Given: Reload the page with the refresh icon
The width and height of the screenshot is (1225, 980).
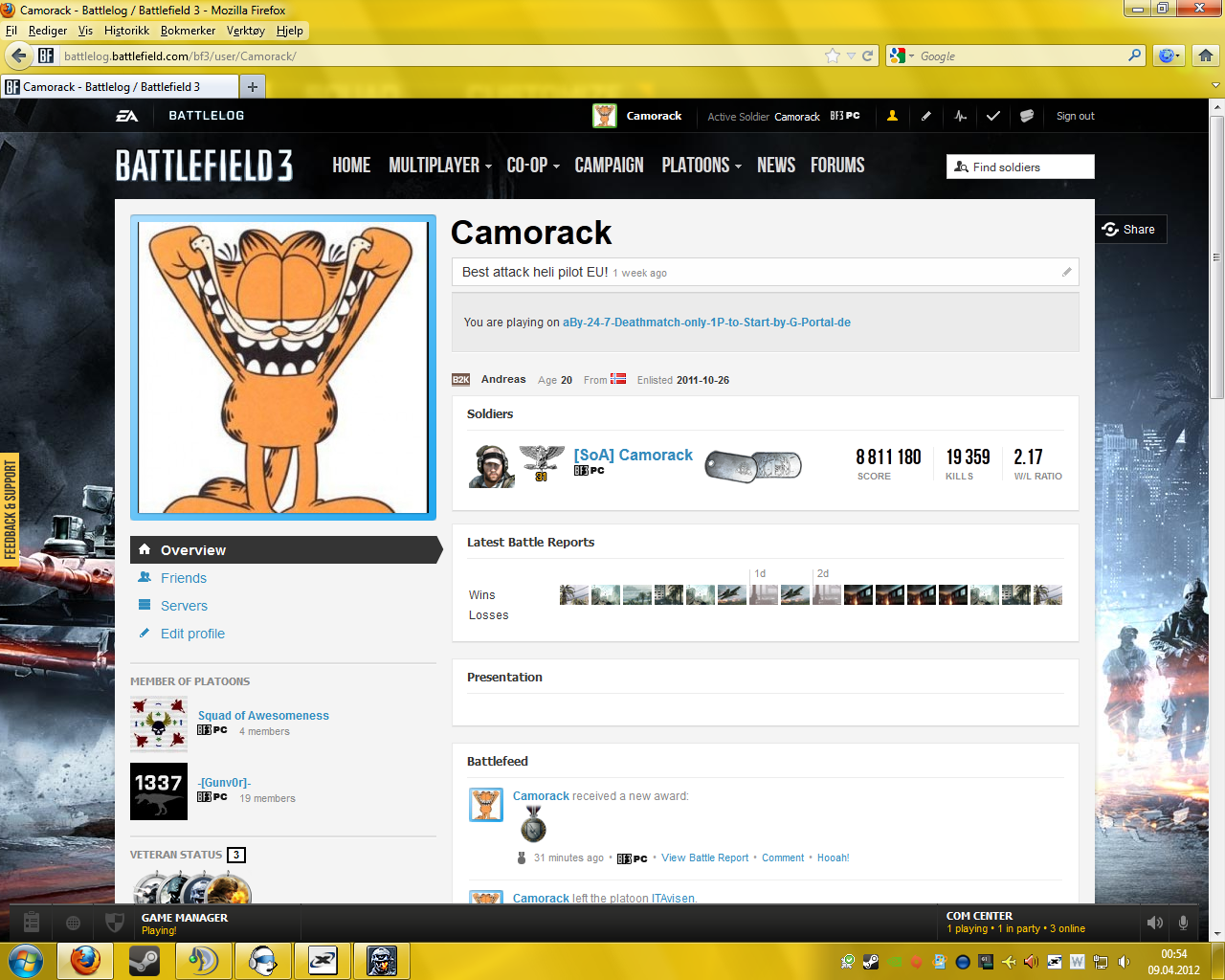Looking at the screenshot, I should tap(868, 56).
